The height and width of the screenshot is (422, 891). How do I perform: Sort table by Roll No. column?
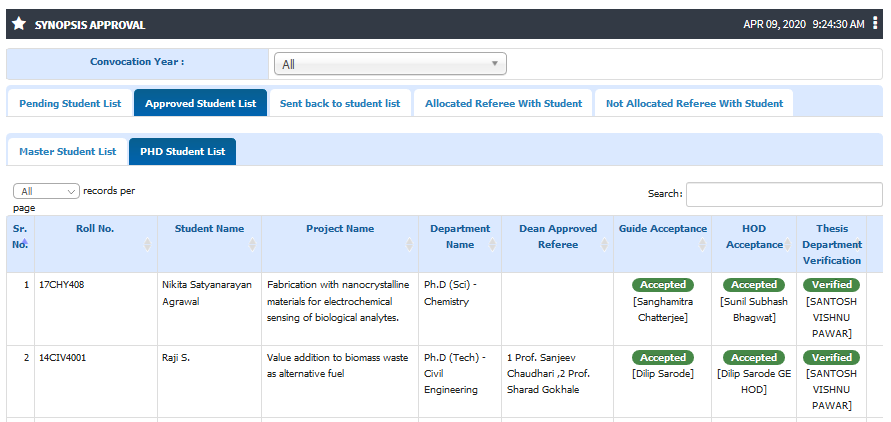pyautogui.click(x=147, y=245)
